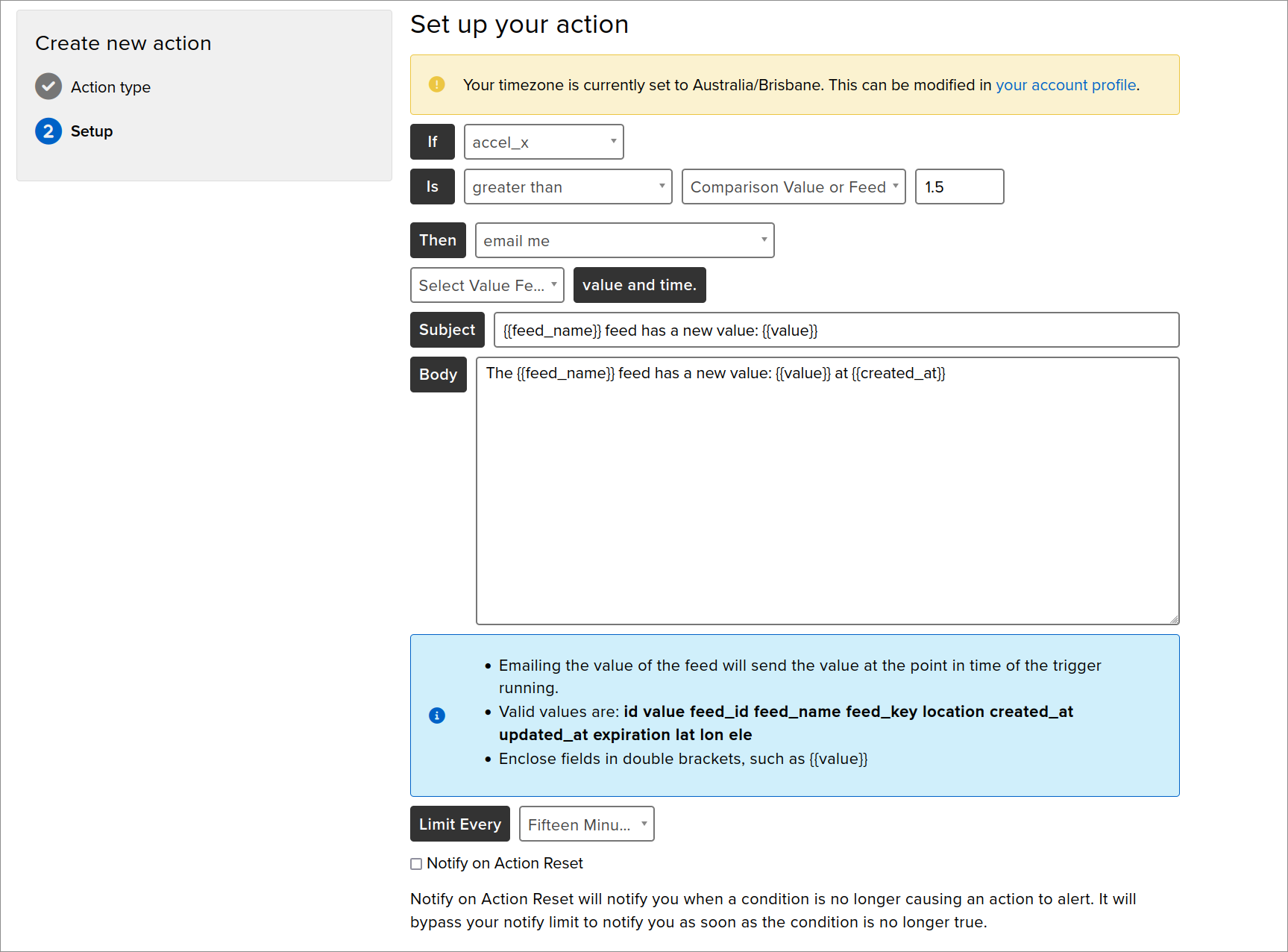Go to the Action type step
The width and height of the screenshot is (1288, 952).
(110, 87)
